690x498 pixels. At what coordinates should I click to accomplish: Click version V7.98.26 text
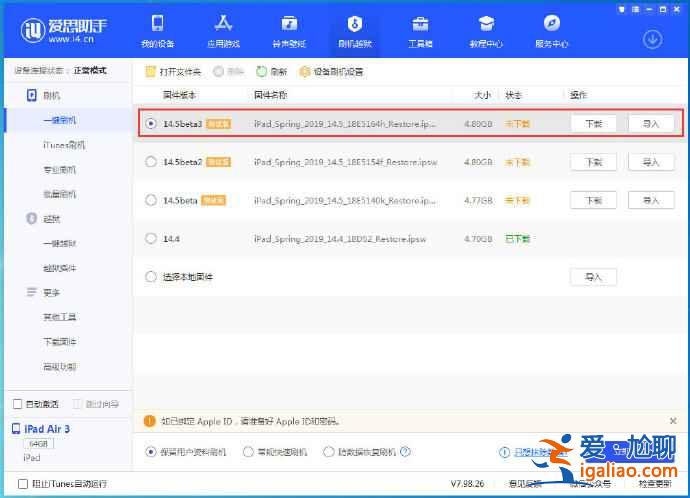[467, 483]
